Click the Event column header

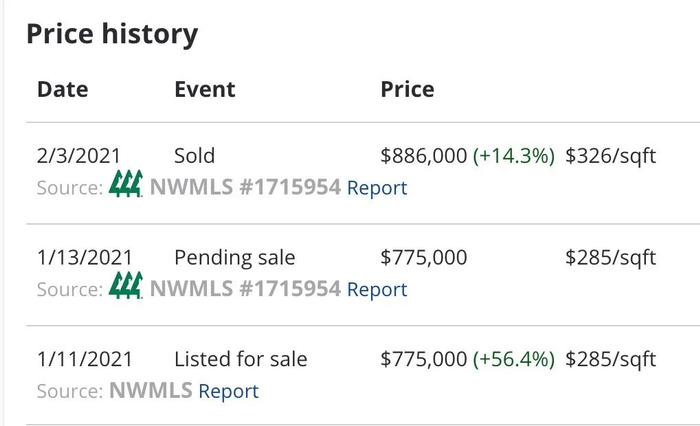(x=205, y=89)
